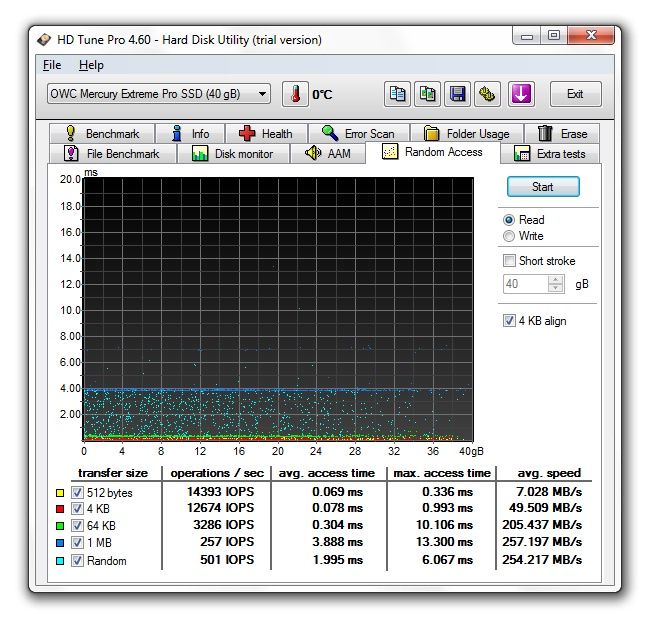Screen dimensions: 650x620
Task: Click the blue 1 MB color swatch
Action: coord(60,543)
